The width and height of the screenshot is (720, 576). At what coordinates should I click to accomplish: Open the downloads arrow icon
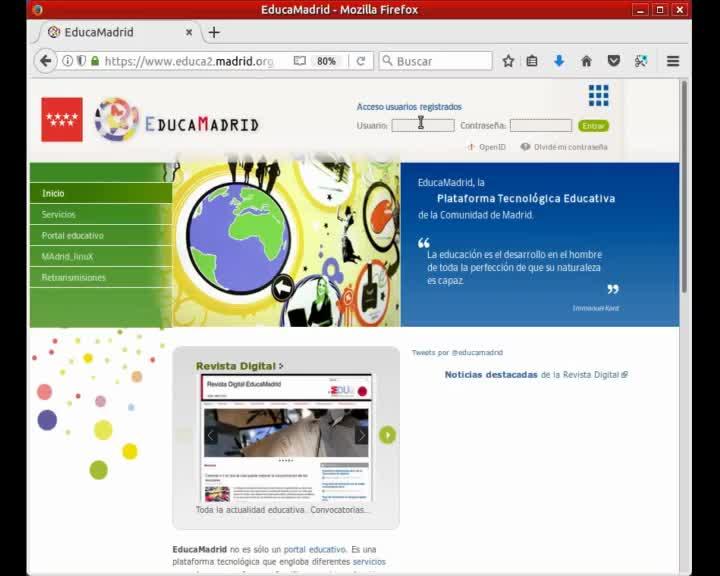[x=559, y=61]
